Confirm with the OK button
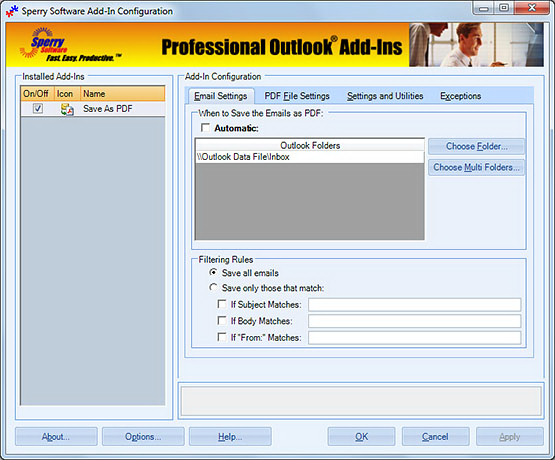The image size is (555, 460). click(361, 437)
